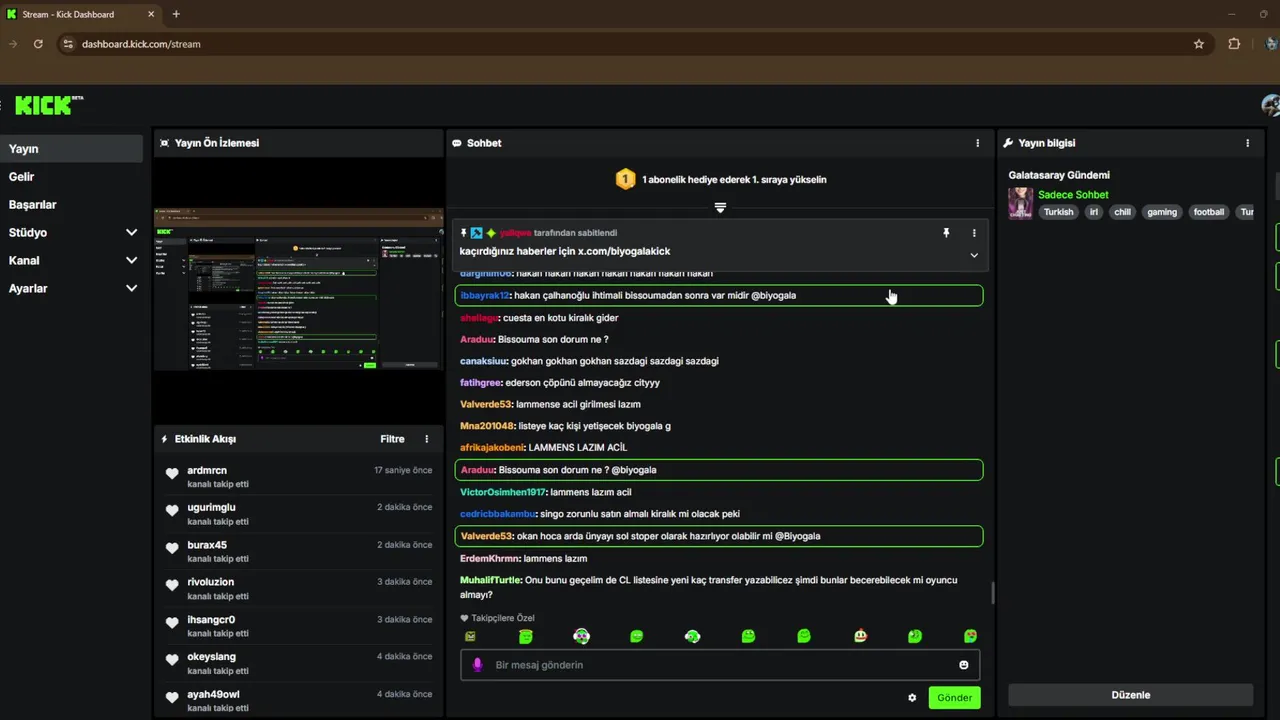This screenshot has height=720, width=1280.
Task: Click the gold number 1 gift leaderboard badge
Action: (625, 180)
